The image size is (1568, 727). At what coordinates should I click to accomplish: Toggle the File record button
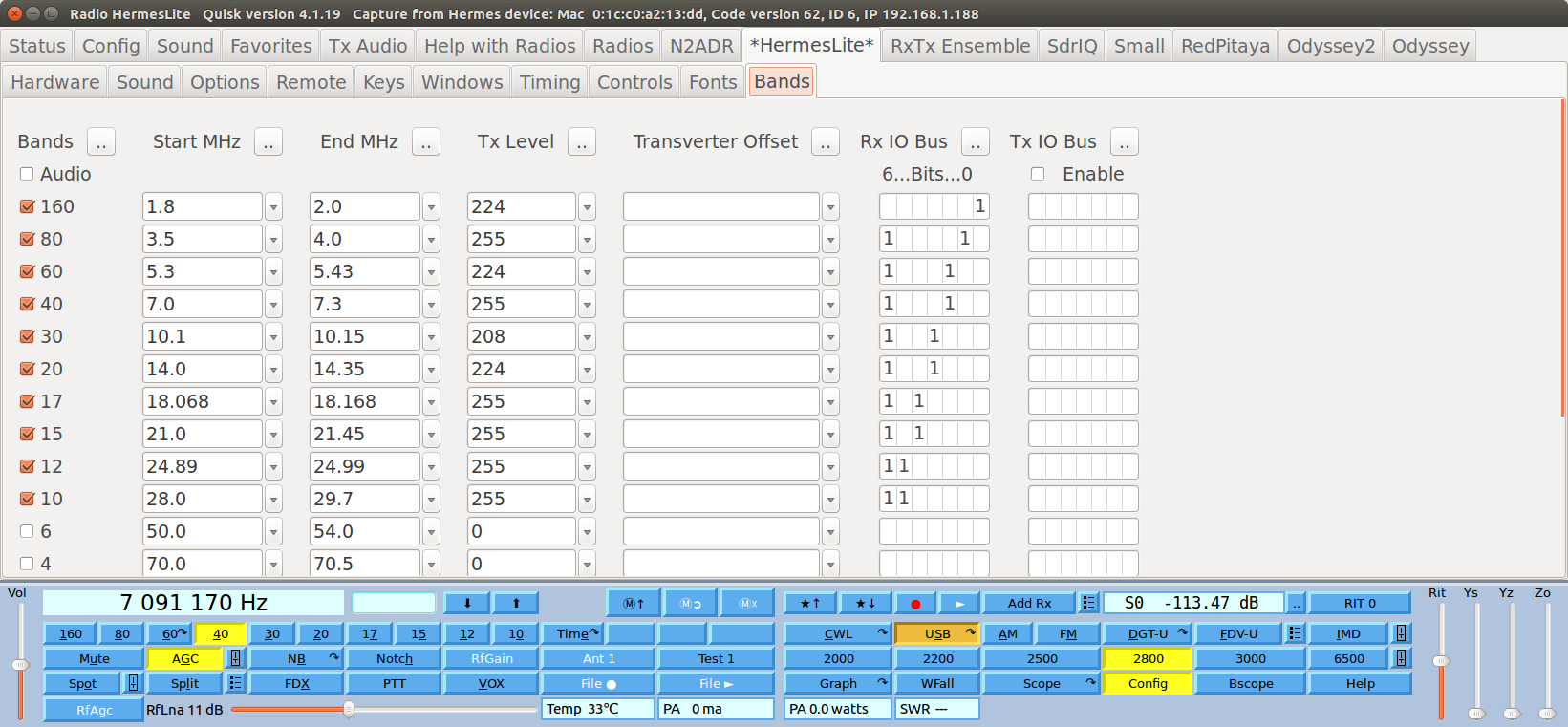click(x=598, y=683)
